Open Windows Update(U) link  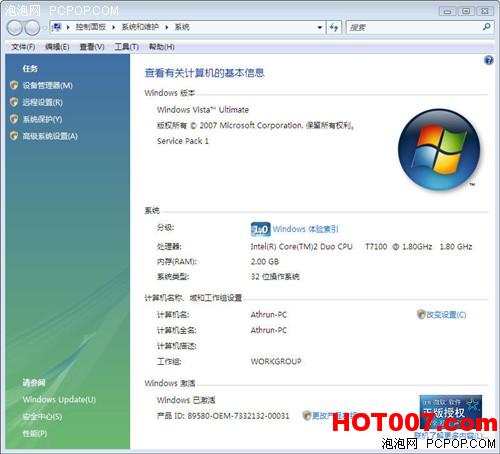pos(59,399)
